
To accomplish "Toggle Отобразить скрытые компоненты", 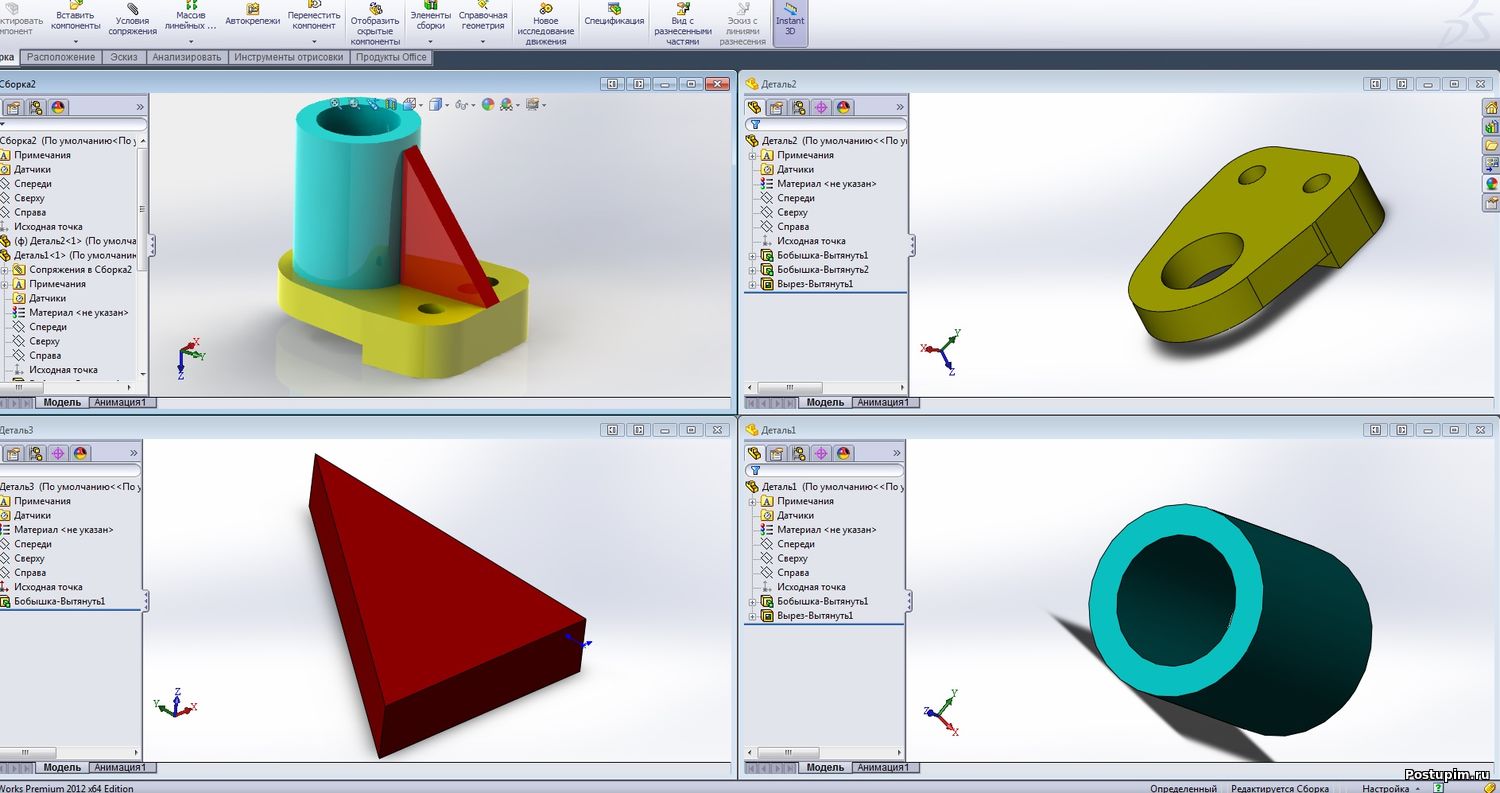I will pyautogui.click(x=375, y=22).
